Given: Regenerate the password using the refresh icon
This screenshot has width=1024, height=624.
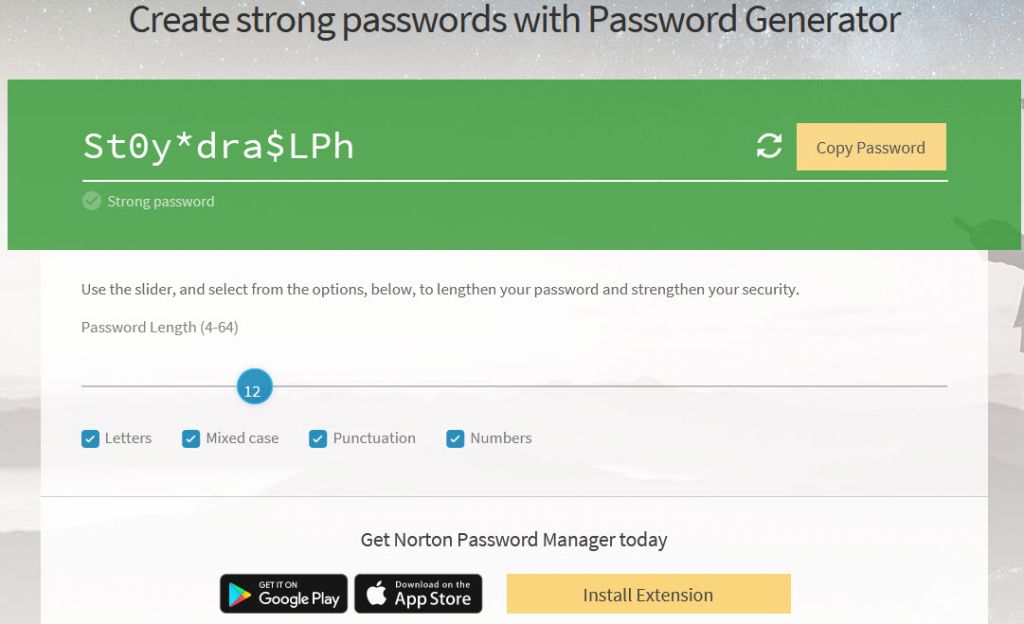Looking at the screenshot, I should (x=768, y=146).
